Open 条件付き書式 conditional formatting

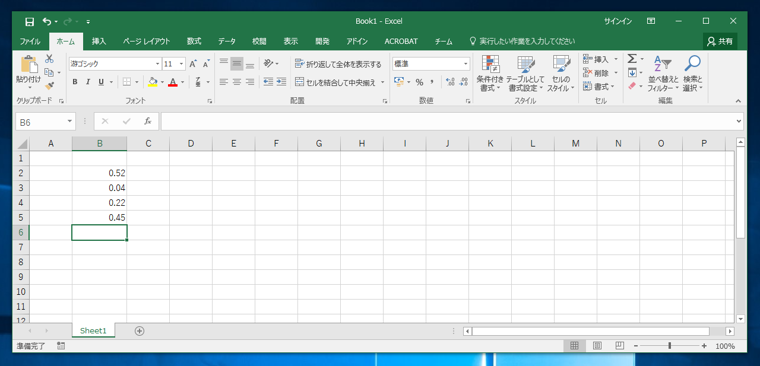click(x=491, y=74)
